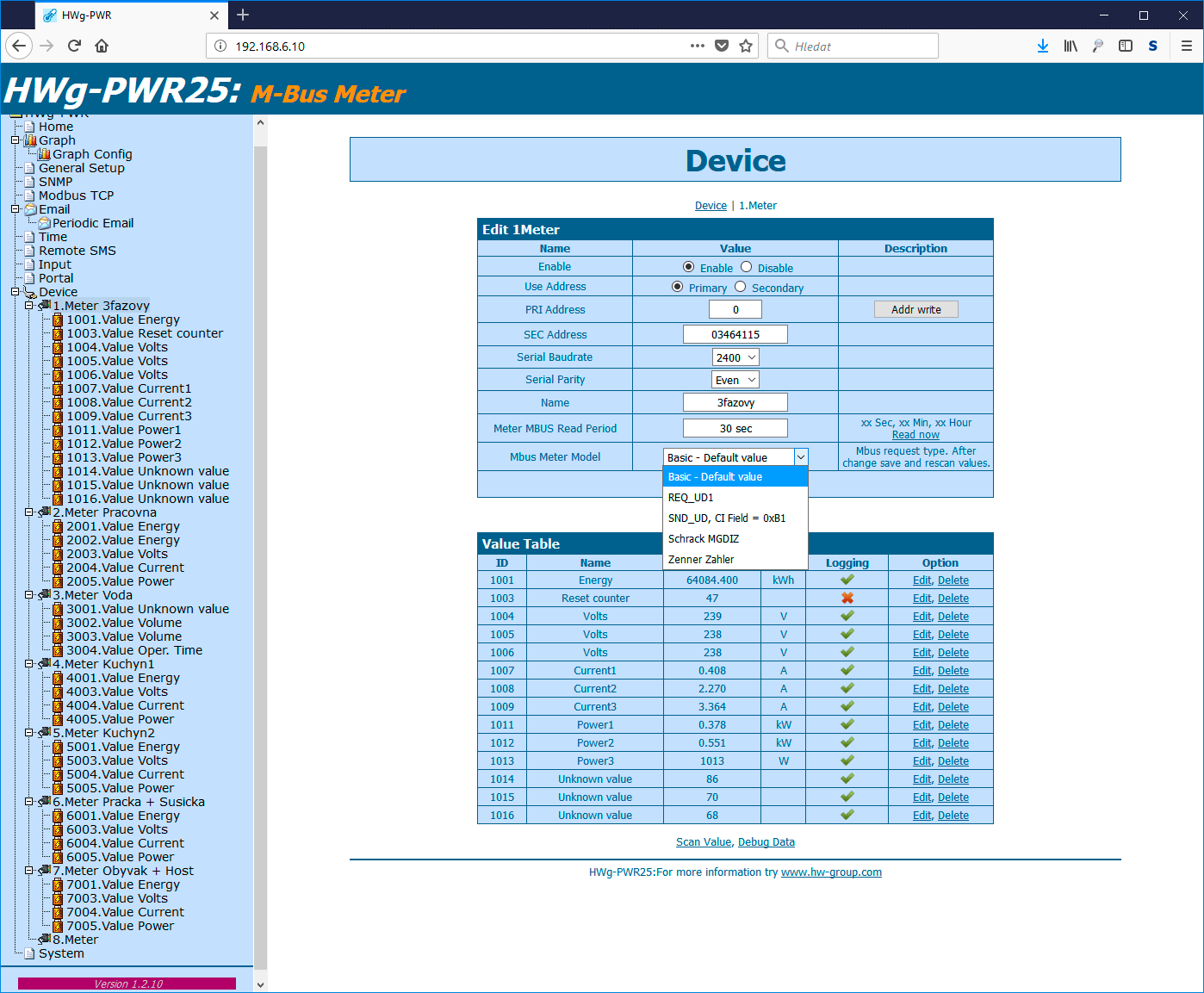Image resolution: width=1204 pixels, height=993 pixels.
Task: Choose Schrack MGDIZ meter model
Action: 735,539
